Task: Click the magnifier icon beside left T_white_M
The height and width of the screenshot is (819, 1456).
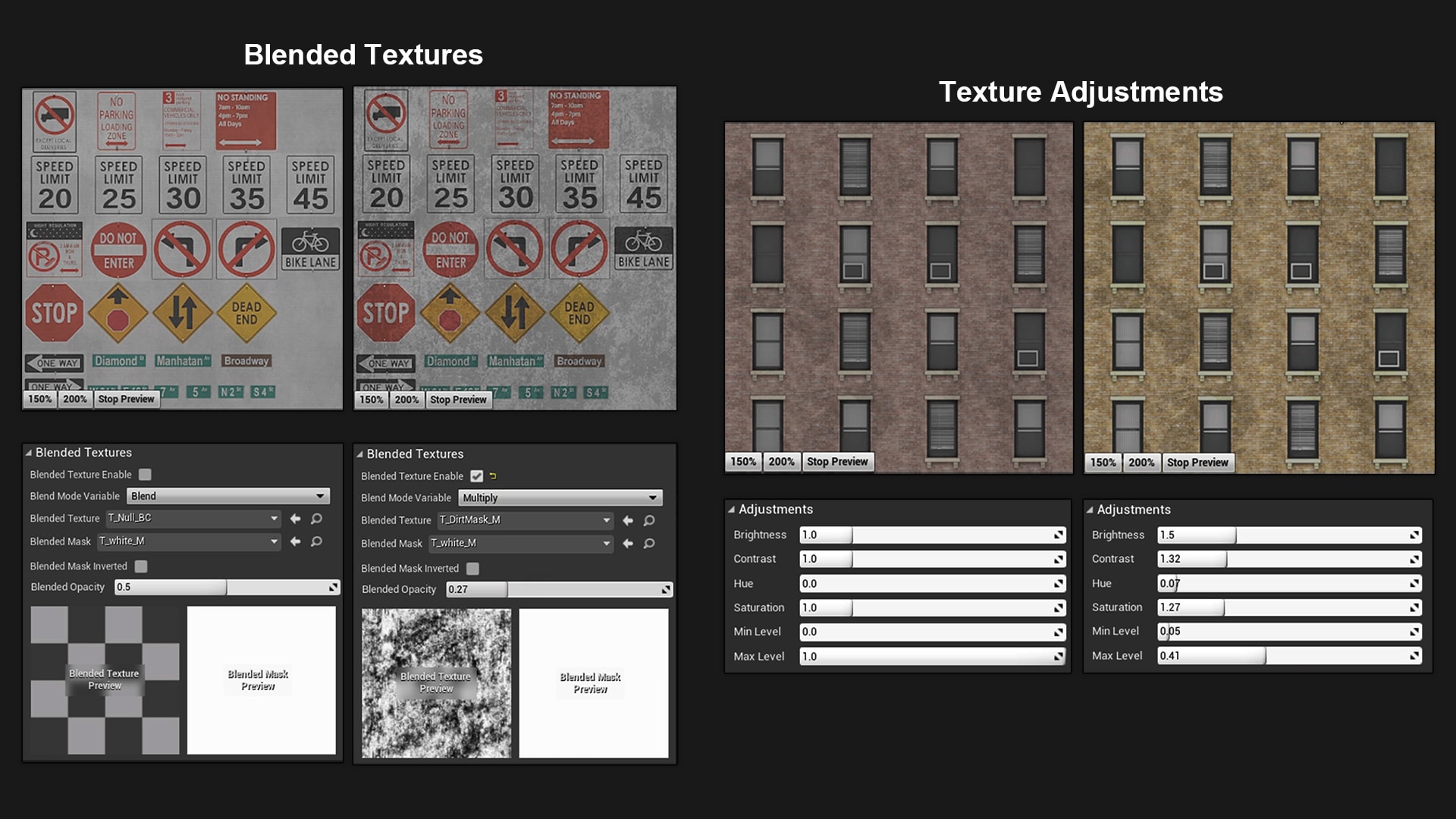Action: (317, 541)
